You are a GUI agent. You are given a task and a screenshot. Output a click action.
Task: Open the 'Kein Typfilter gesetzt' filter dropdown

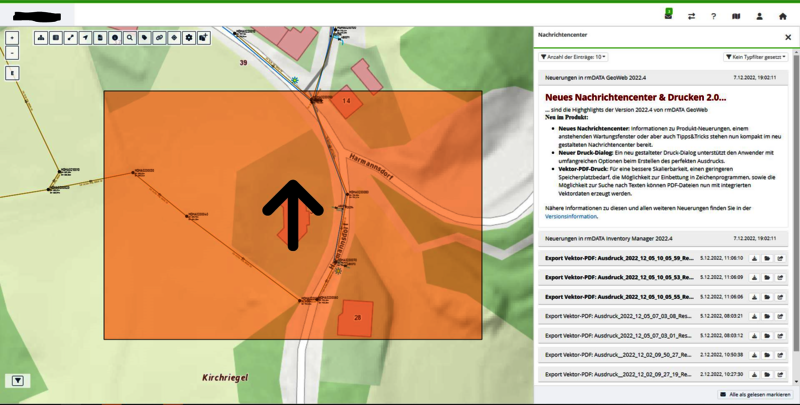(755, 57)
